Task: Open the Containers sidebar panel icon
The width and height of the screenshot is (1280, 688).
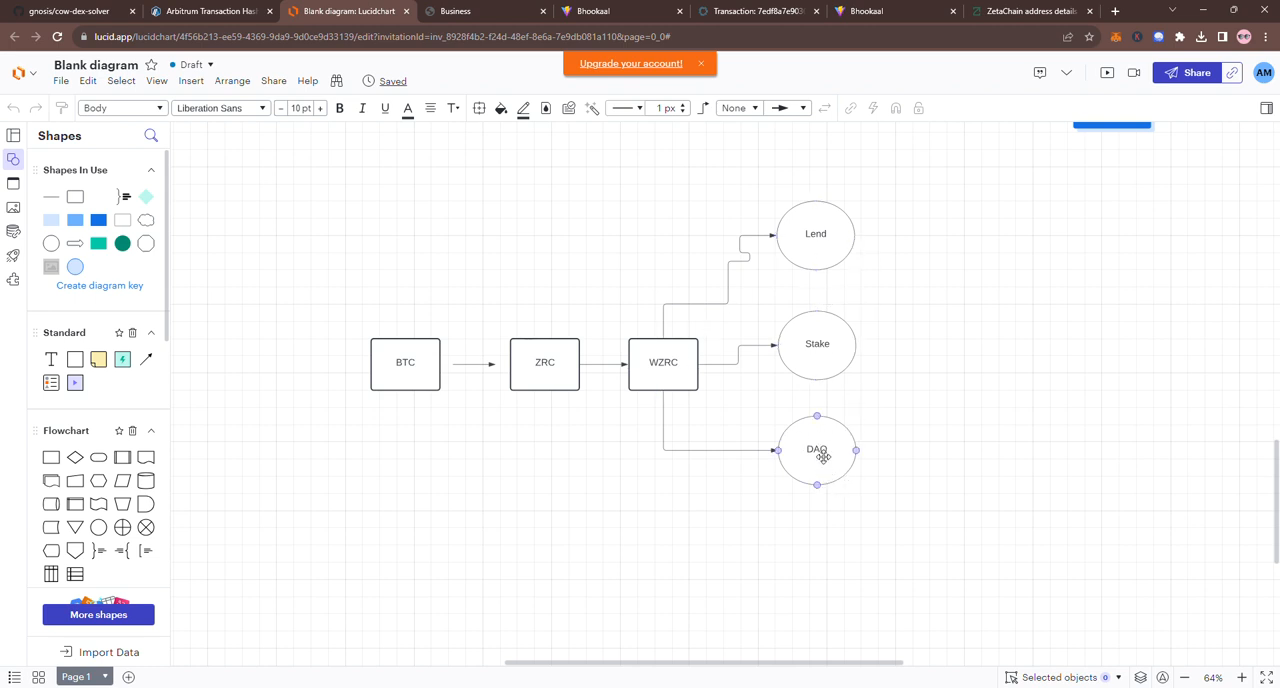Action: (x=13, y=184)
